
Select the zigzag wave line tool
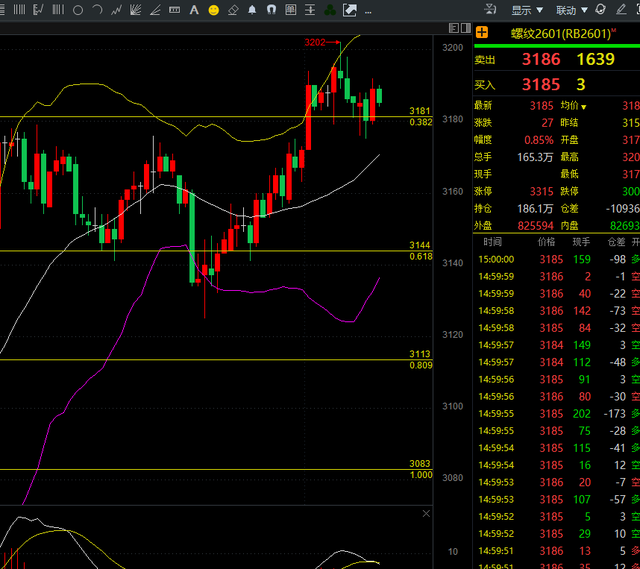tap(116, 10)
